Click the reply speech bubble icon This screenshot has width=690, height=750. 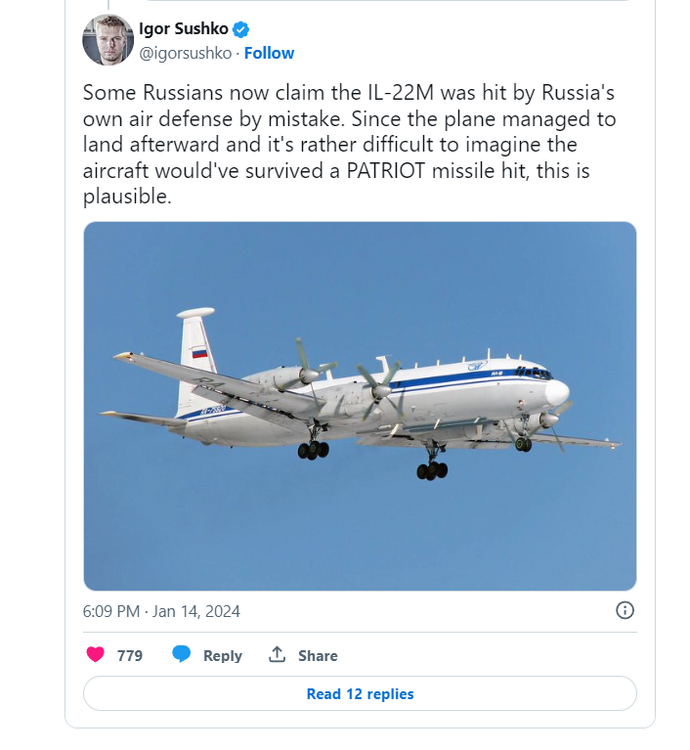pos(181,655)
